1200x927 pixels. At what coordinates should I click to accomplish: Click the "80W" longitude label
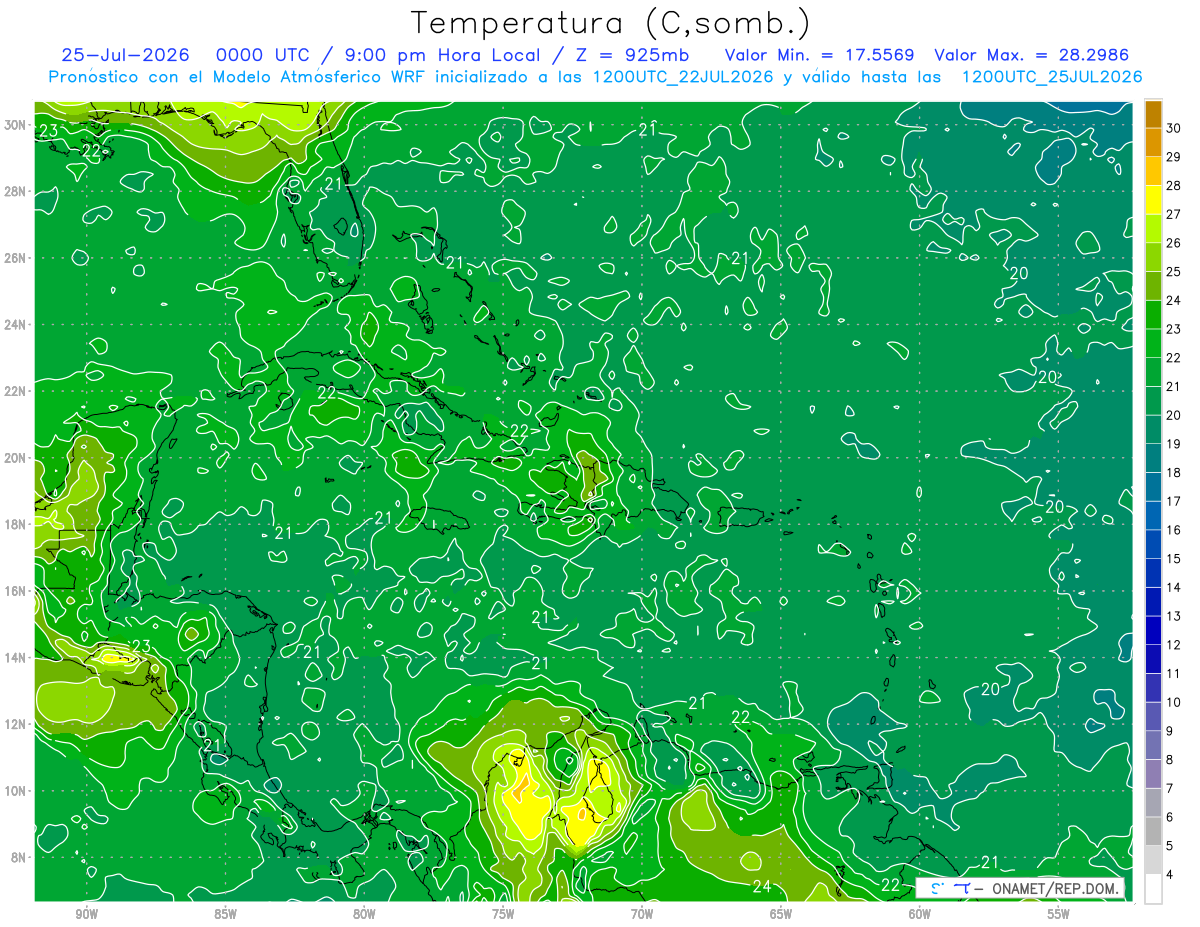coord(364,914)
